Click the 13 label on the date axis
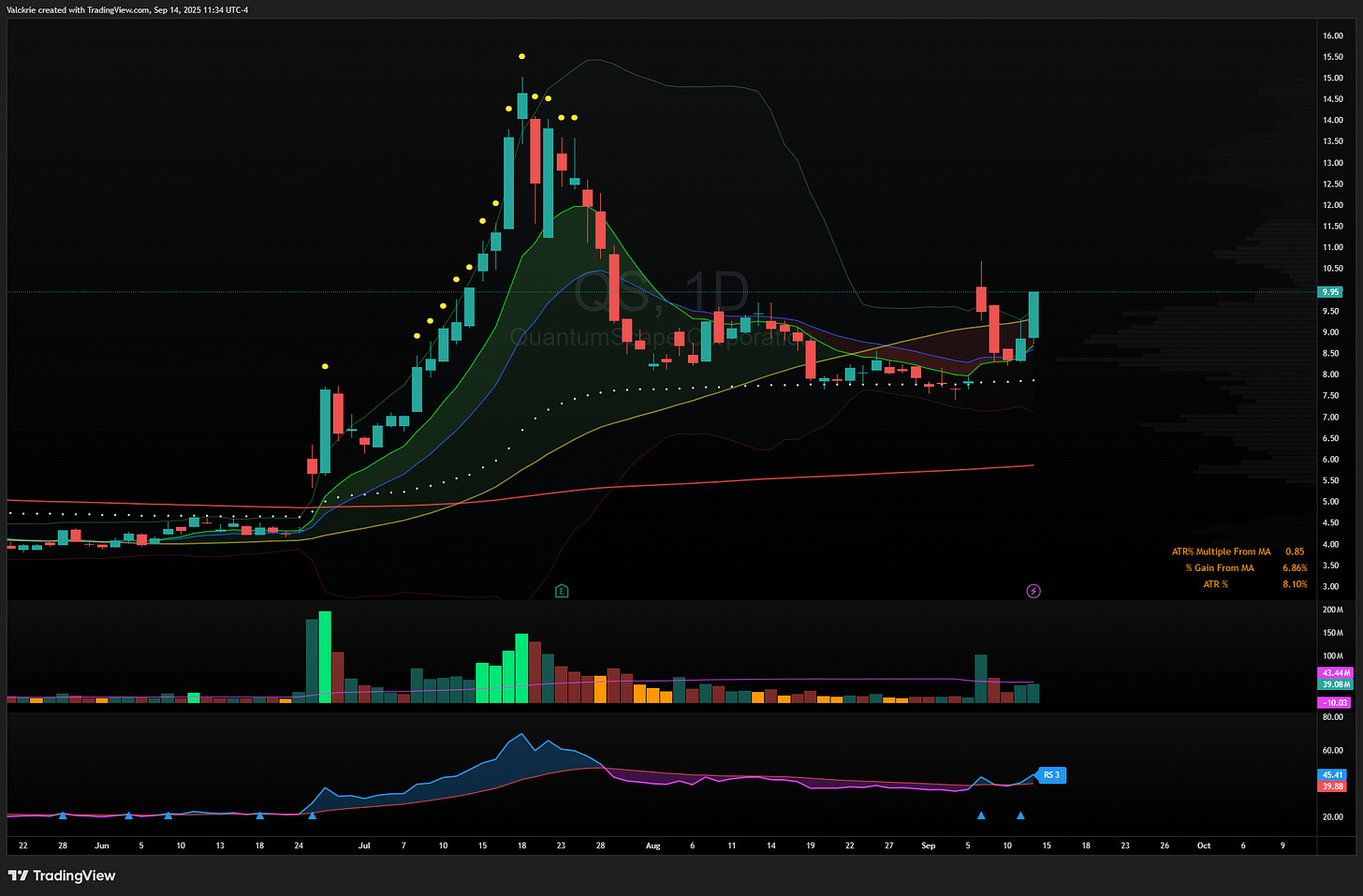Viewport: 1363px width, 896px height. (220, 845)
